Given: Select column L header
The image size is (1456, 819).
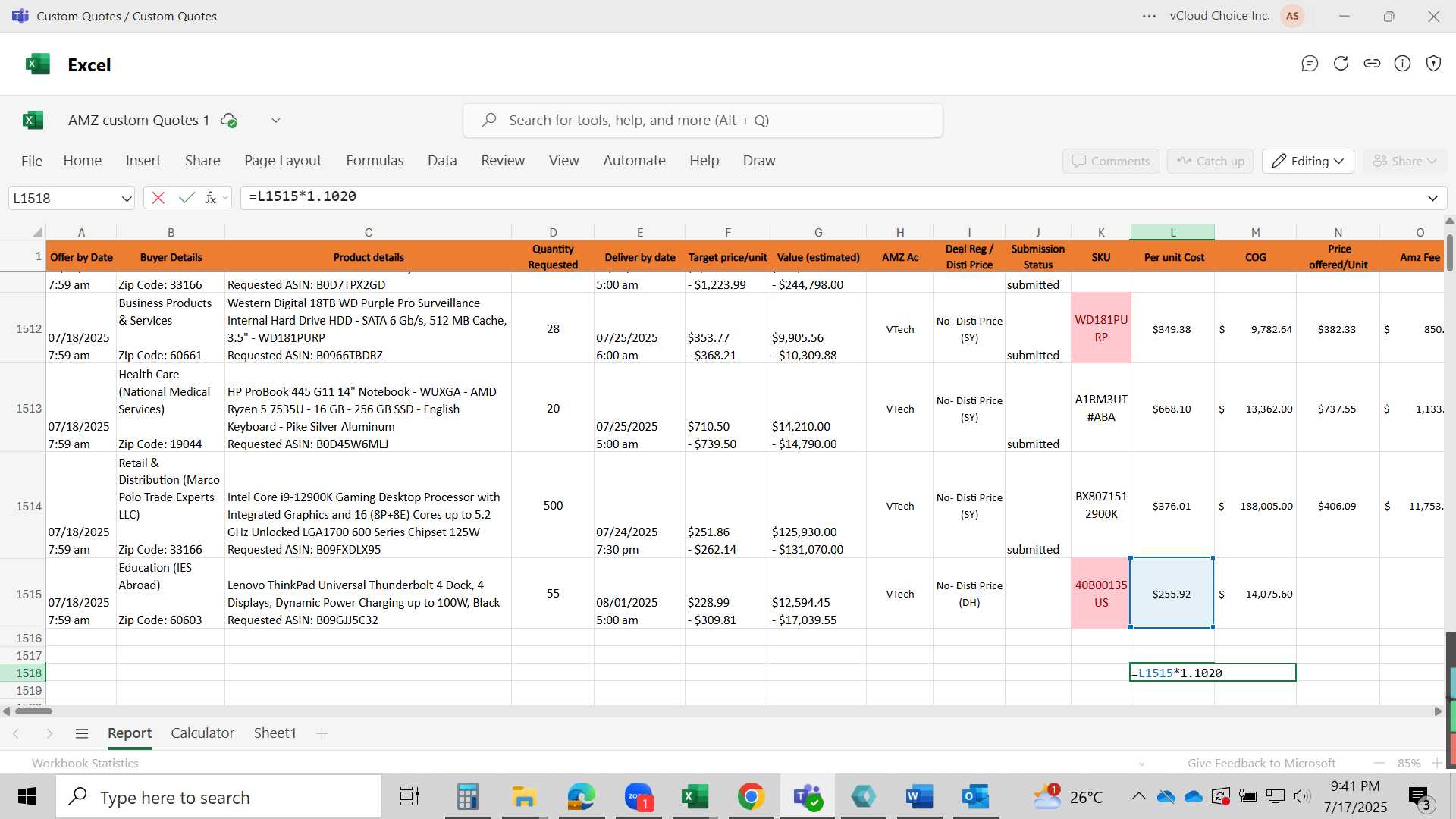Looking at the screenshot, I should tap(1172, 232).
